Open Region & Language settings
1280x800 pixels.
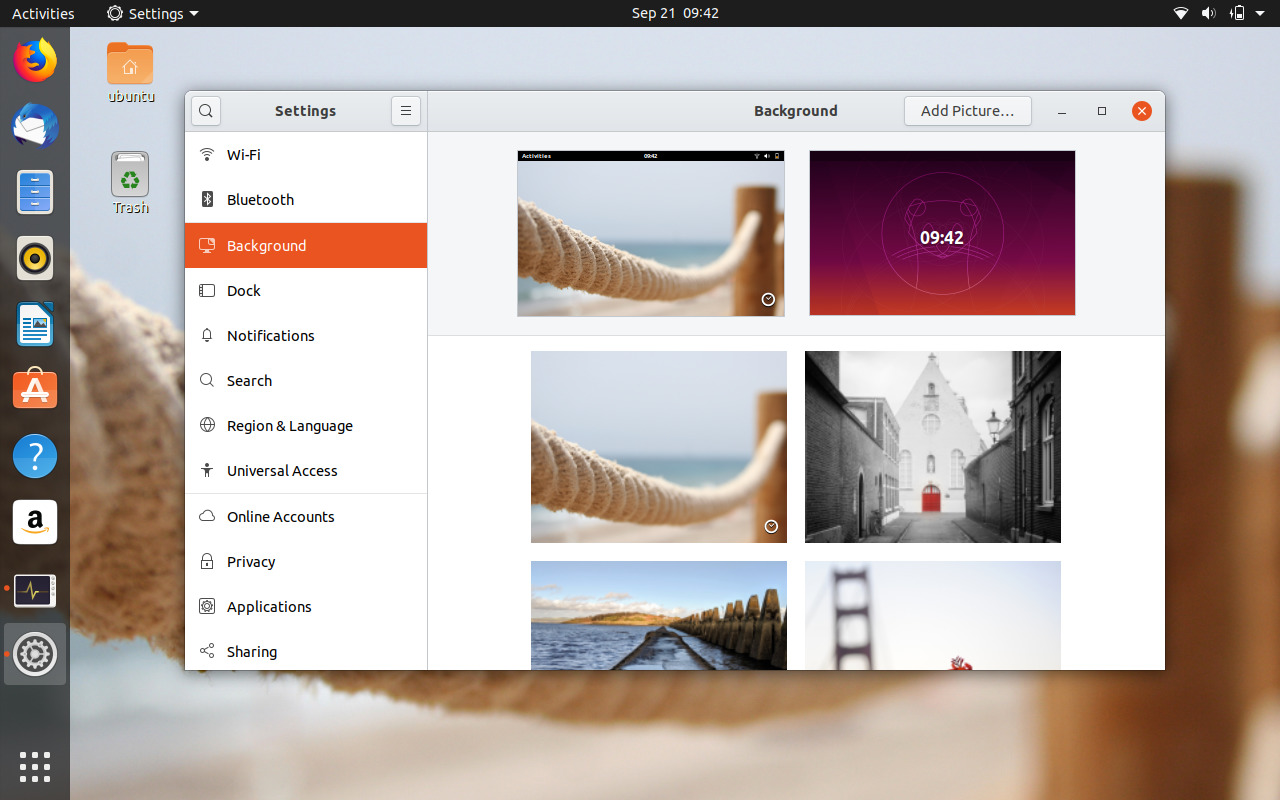[x=289, y=426]
